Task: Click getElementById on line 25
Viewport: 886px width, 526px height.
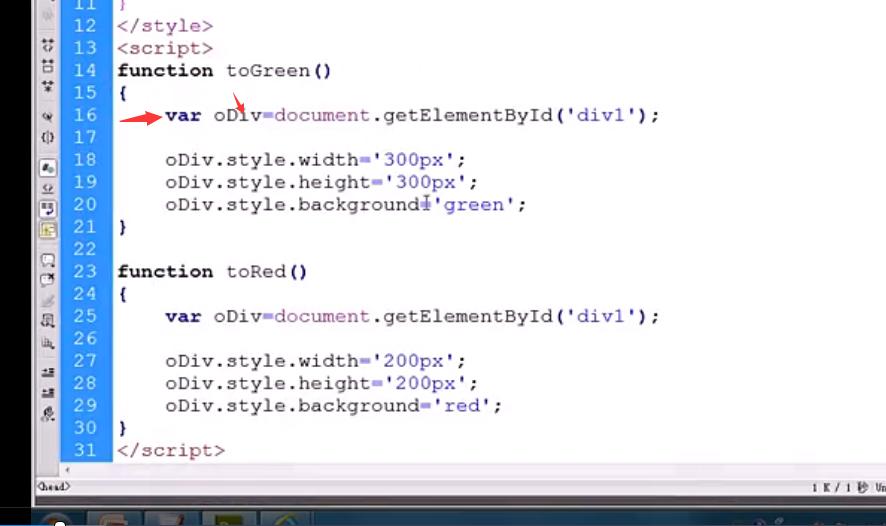Action: pos(468,317)
